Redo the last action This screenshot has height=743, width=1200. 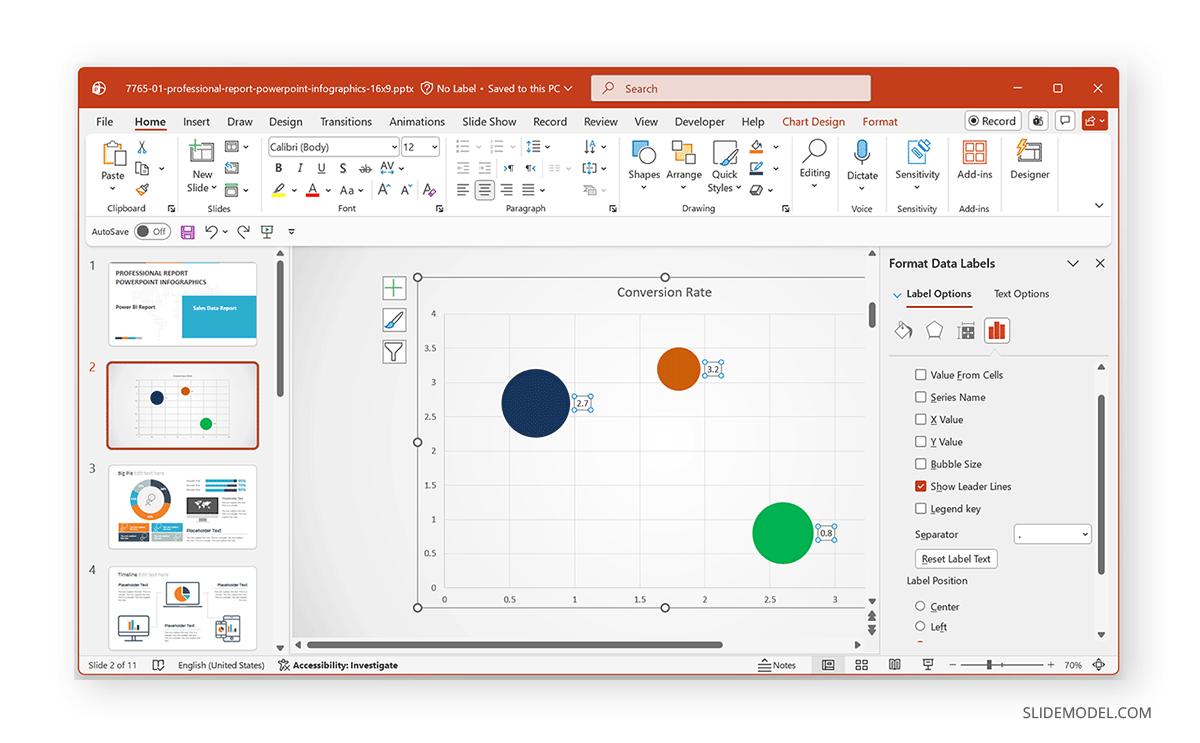[x=243, y=231]
